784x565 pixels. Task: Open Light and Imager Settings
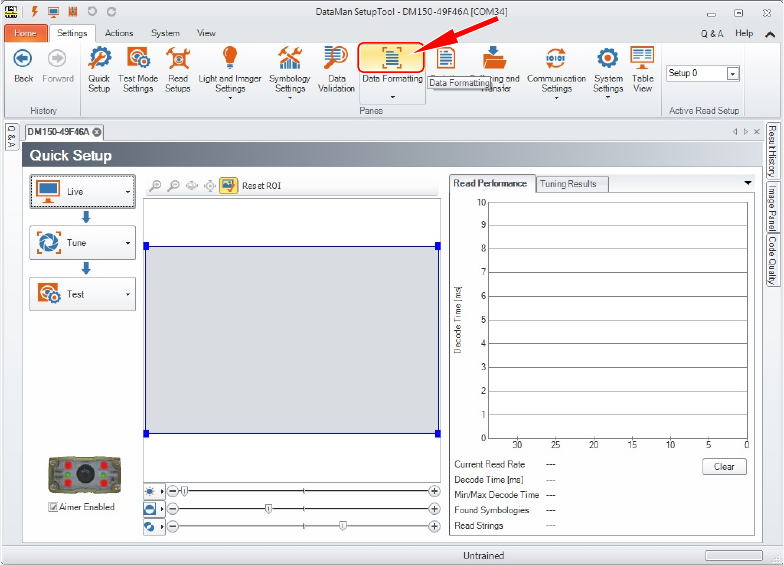click(x=230, y=70)
